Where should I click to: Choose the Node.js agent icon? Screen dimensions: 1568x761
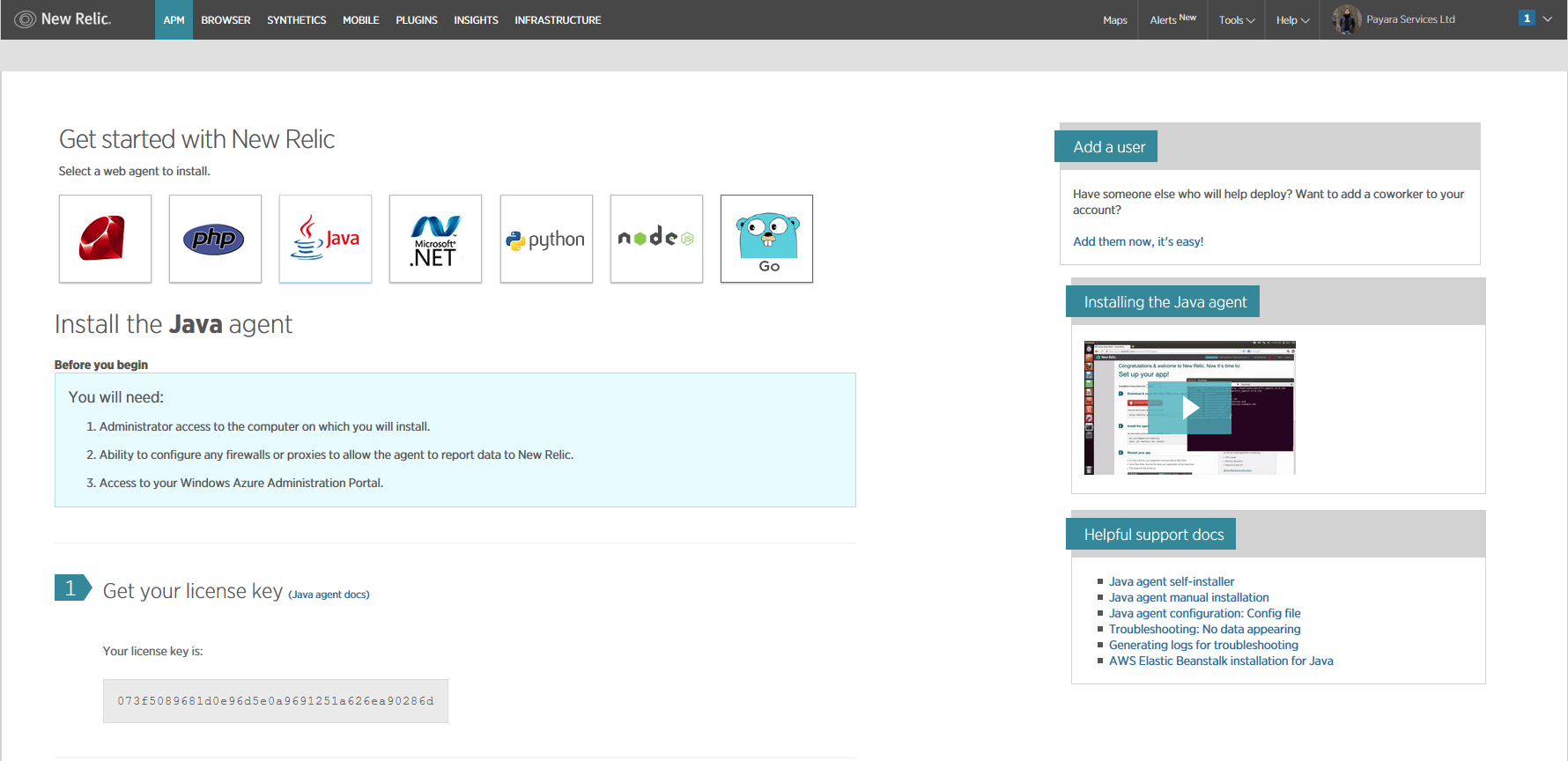pos(656,239)
